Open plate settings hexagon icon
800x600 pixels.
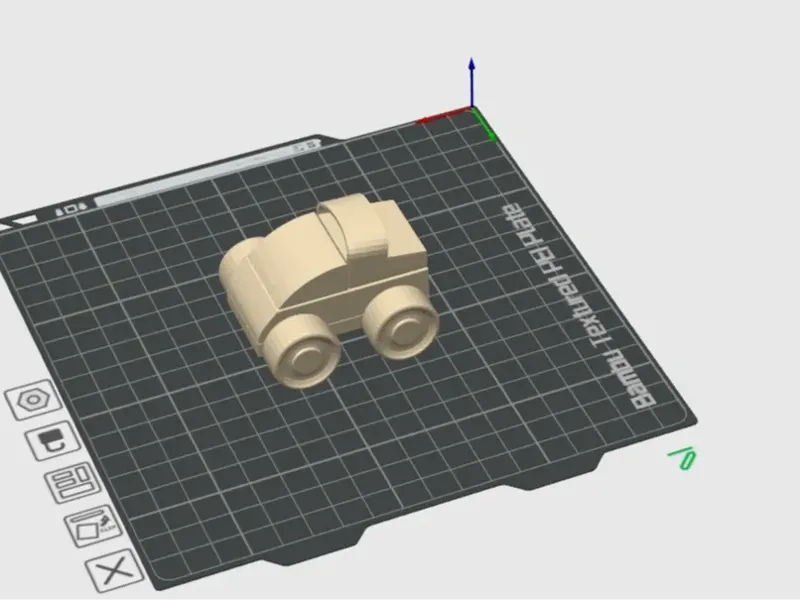(x=33, y=400)
